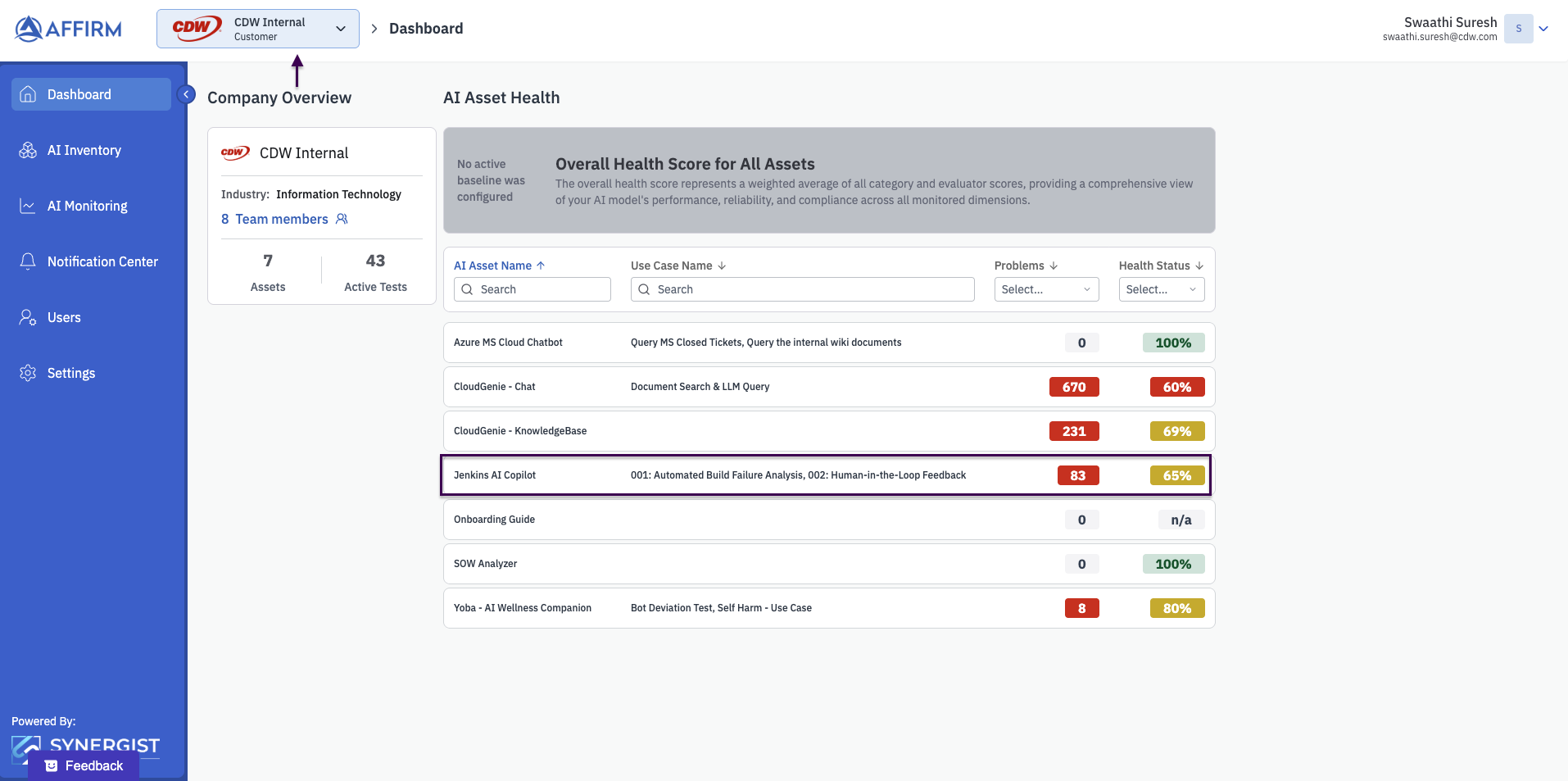Open the Health Status filter dropdown
This screenshot has width=1568, height=781.
(x=1161, y=289)
